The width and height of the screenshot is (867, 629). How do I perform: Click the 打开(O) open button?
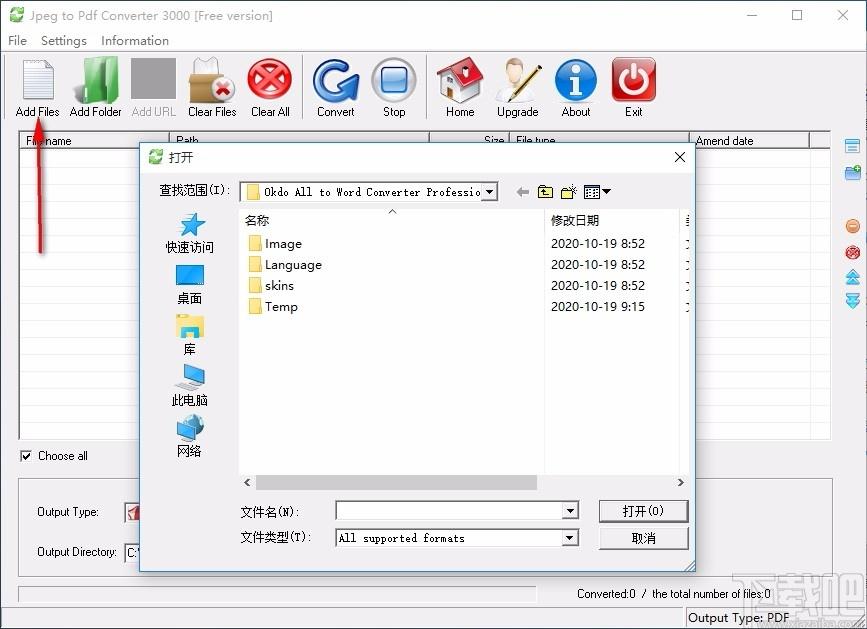pyautogui.click(x=644, y=511)
